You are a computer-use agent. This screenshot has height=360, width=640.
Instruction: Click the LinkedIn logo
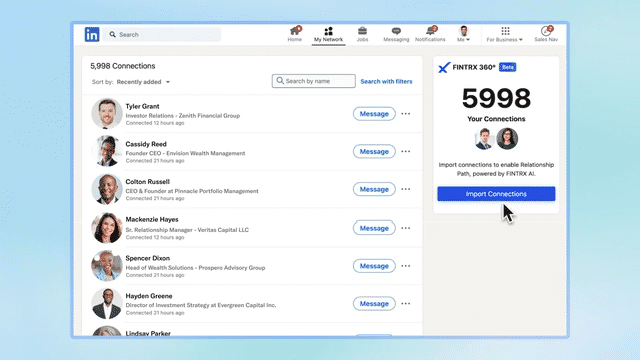(x=92, y=34)
